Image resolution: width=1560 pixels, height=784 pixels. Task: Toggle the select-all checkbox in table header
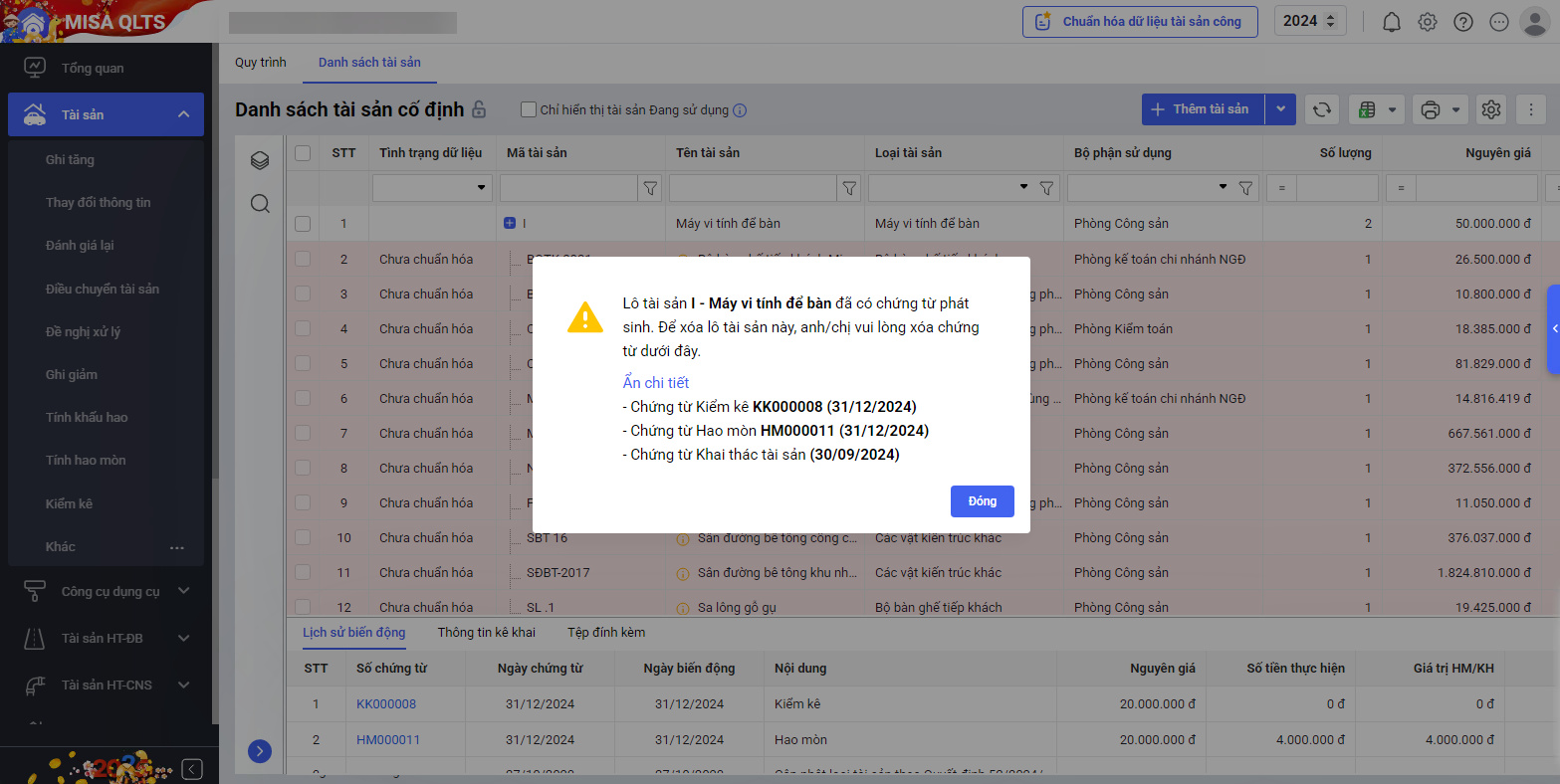coord(303,153)
